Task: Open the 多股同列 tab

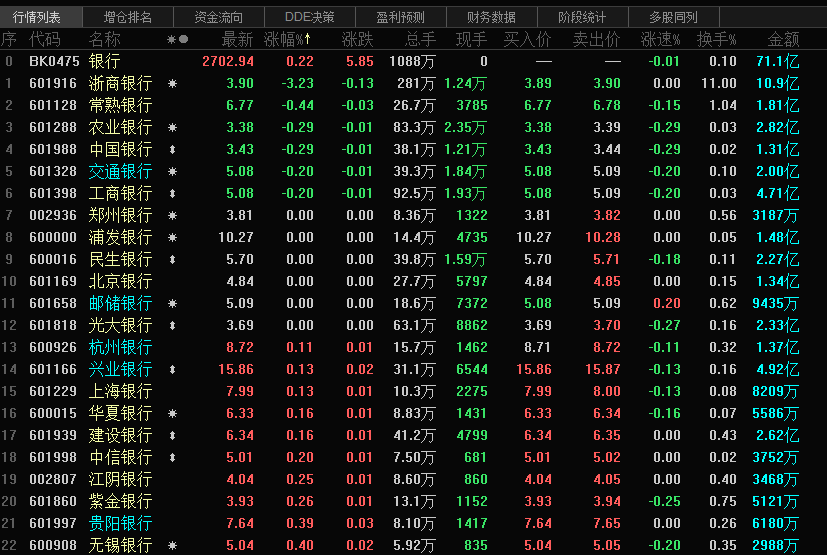Action: tap(674, 17)
